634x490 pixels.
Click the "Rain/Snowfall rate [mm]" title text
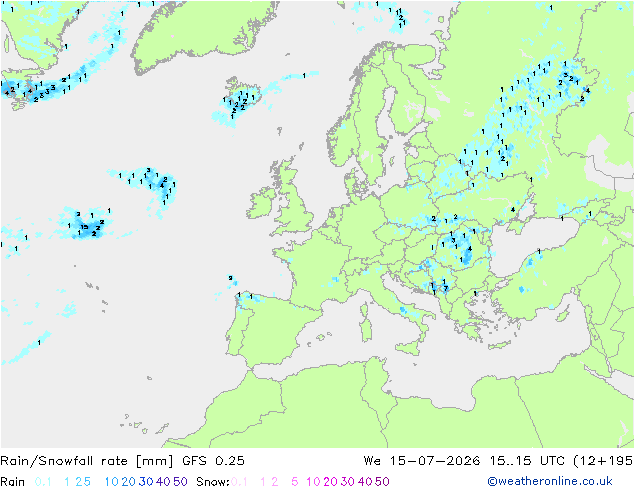click(87, 461)
